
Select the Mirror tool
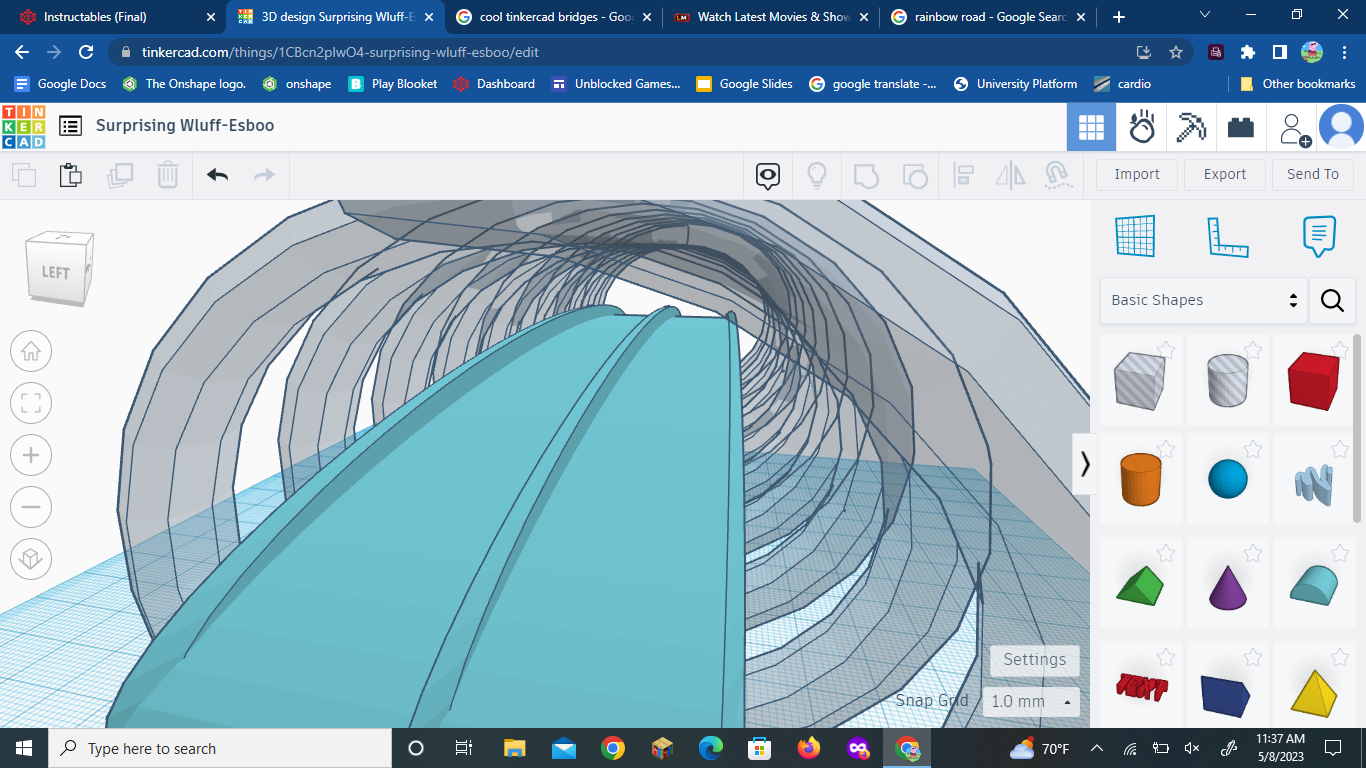[x=1010, y=174]
